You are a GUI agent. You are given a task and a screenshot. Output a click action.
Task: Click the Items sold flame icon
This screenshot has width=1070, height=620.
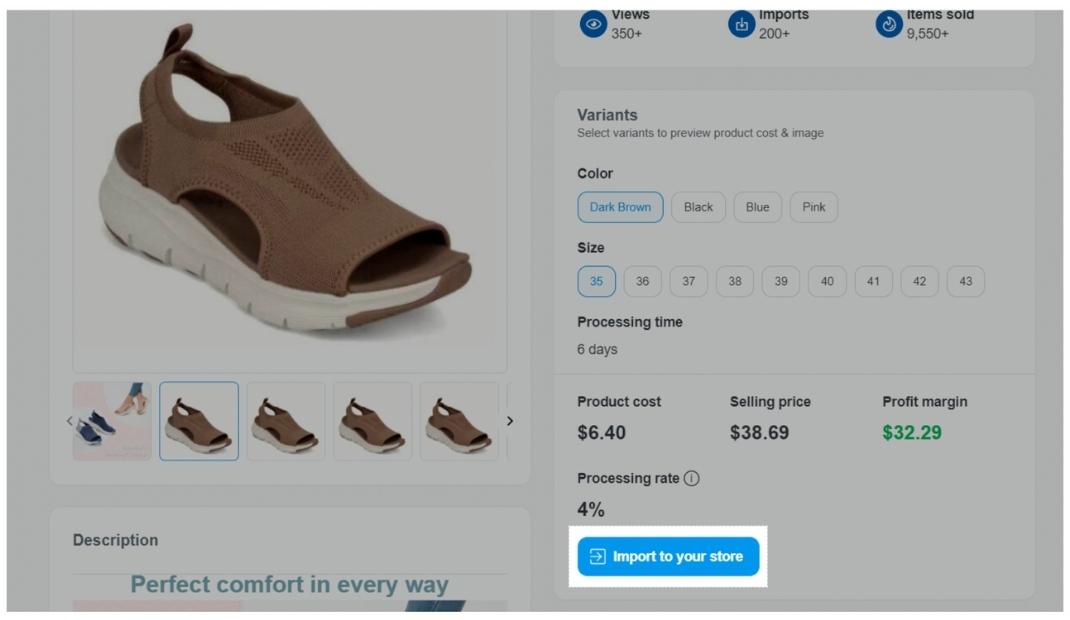(x=889, y=25)
